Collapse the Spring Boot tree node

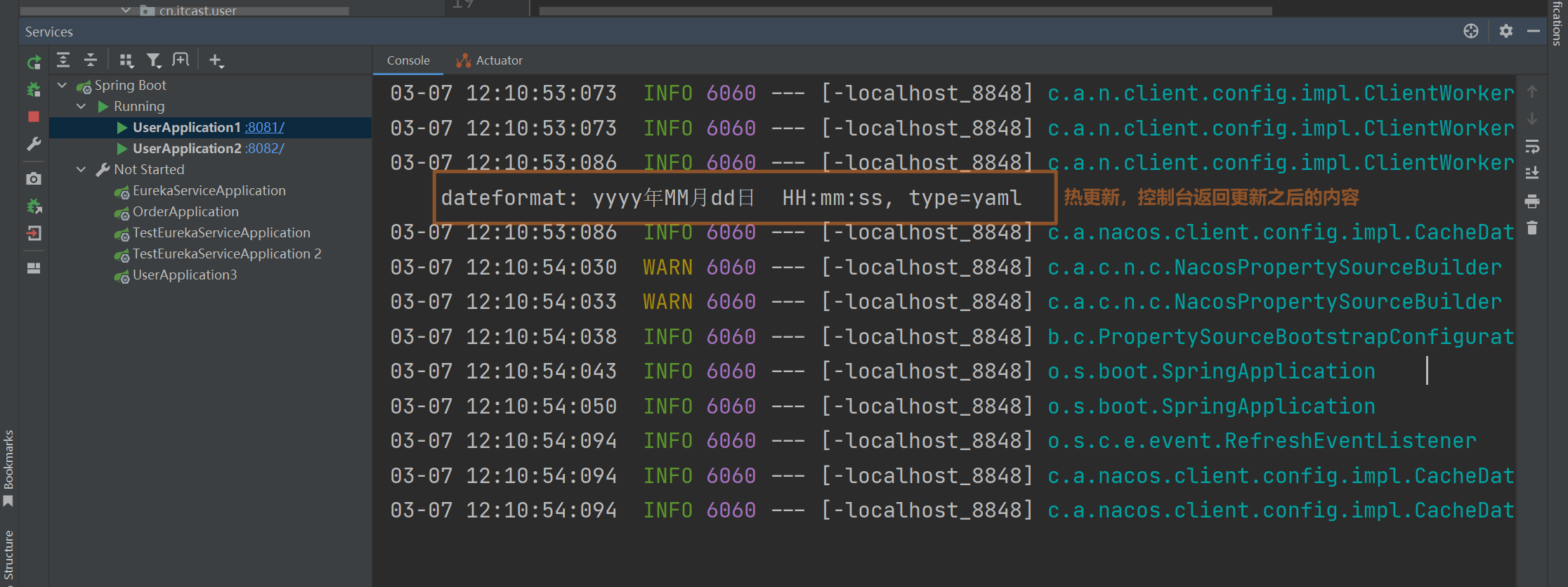click(x=63, y=86)
